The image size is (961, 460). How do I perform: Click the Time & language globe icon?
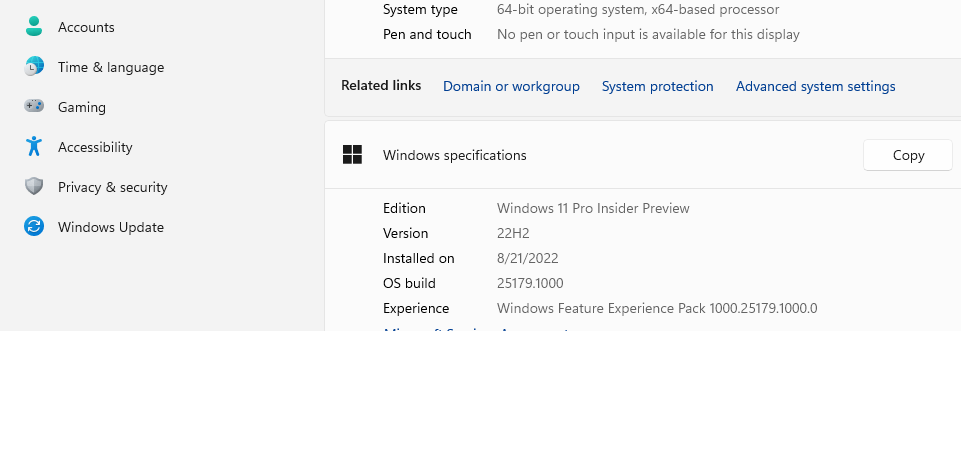34,67
